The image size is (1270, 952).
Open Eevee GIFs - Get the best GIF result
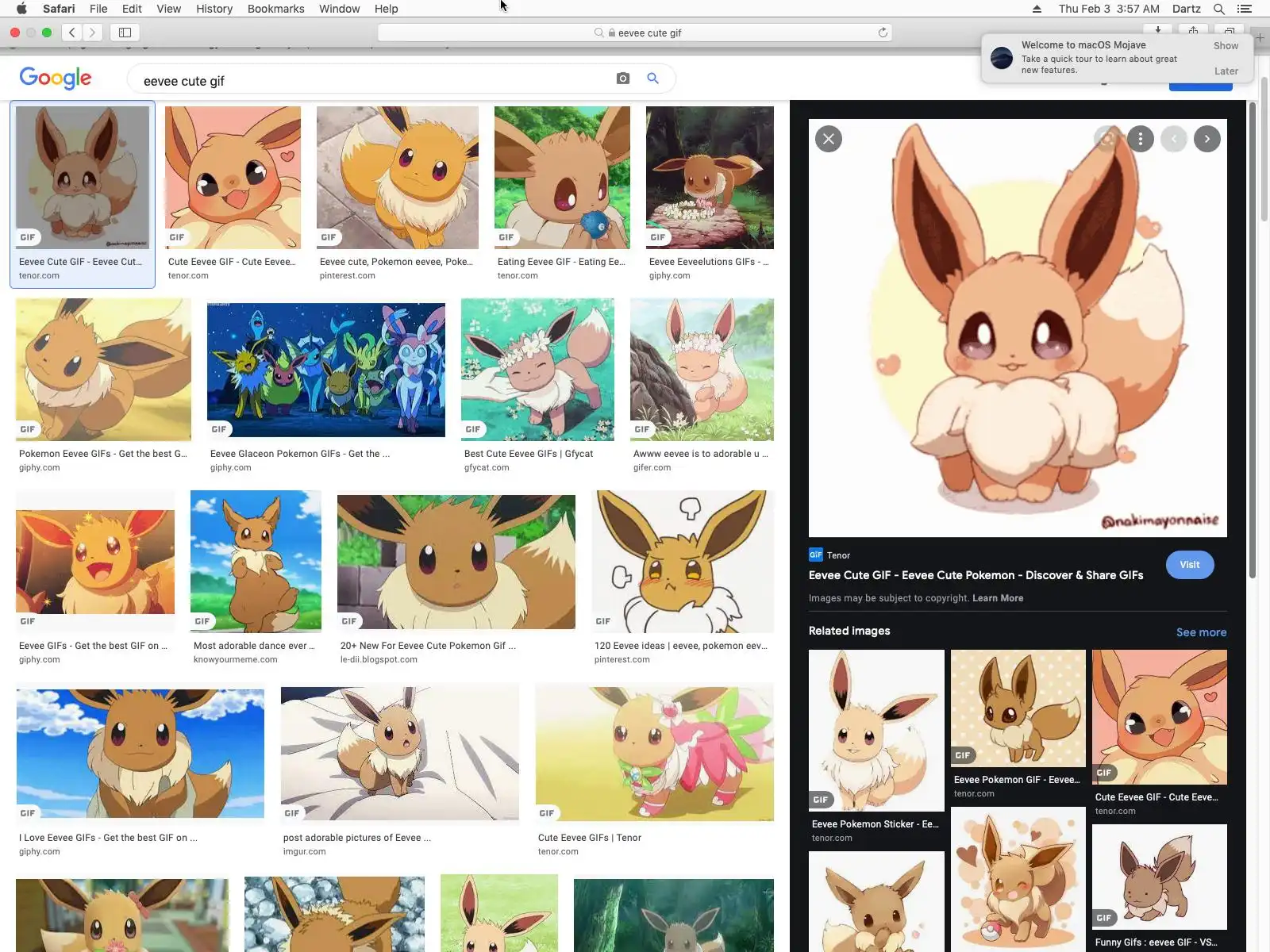pyautogui.click(x=95, y=562)
